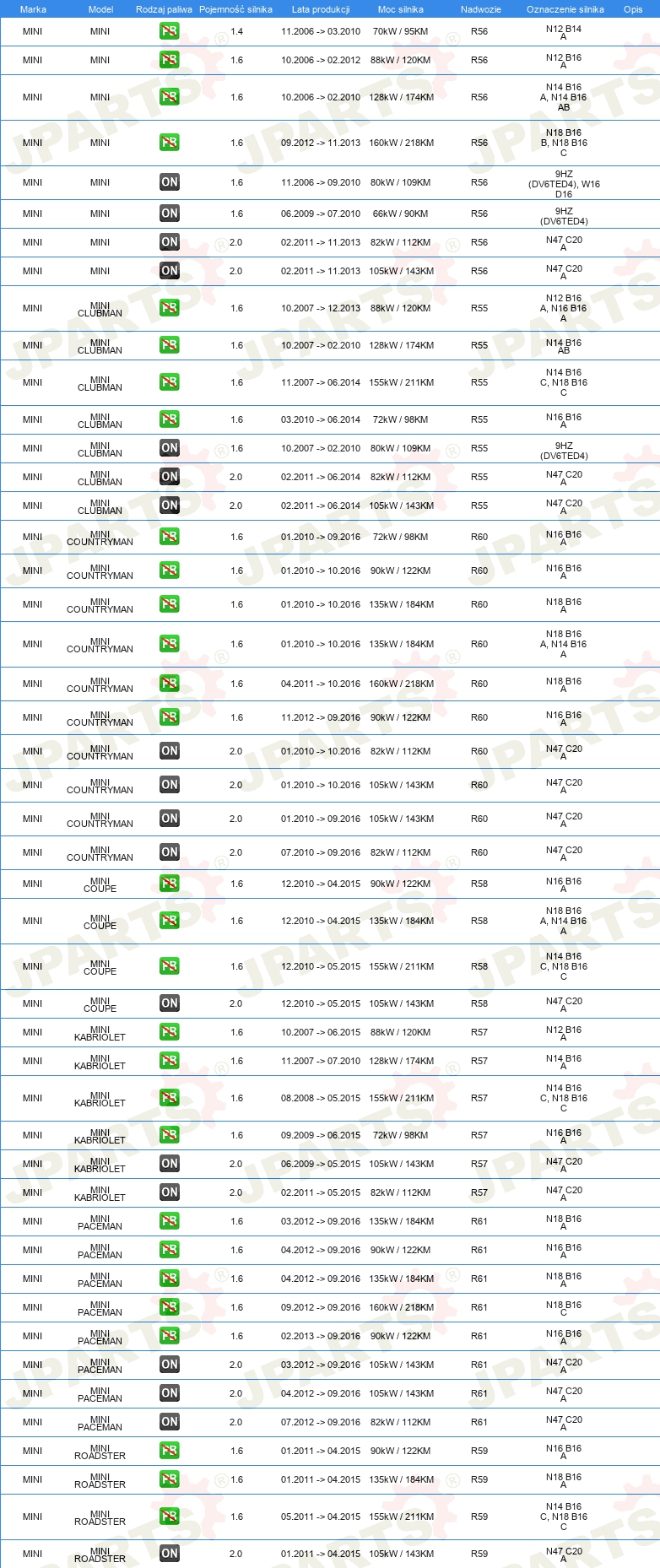Screen dimensions: 660x1568
Task: Click the petrol icon in the Countryman 72kW/98KM row
Action: pos(170,537)
